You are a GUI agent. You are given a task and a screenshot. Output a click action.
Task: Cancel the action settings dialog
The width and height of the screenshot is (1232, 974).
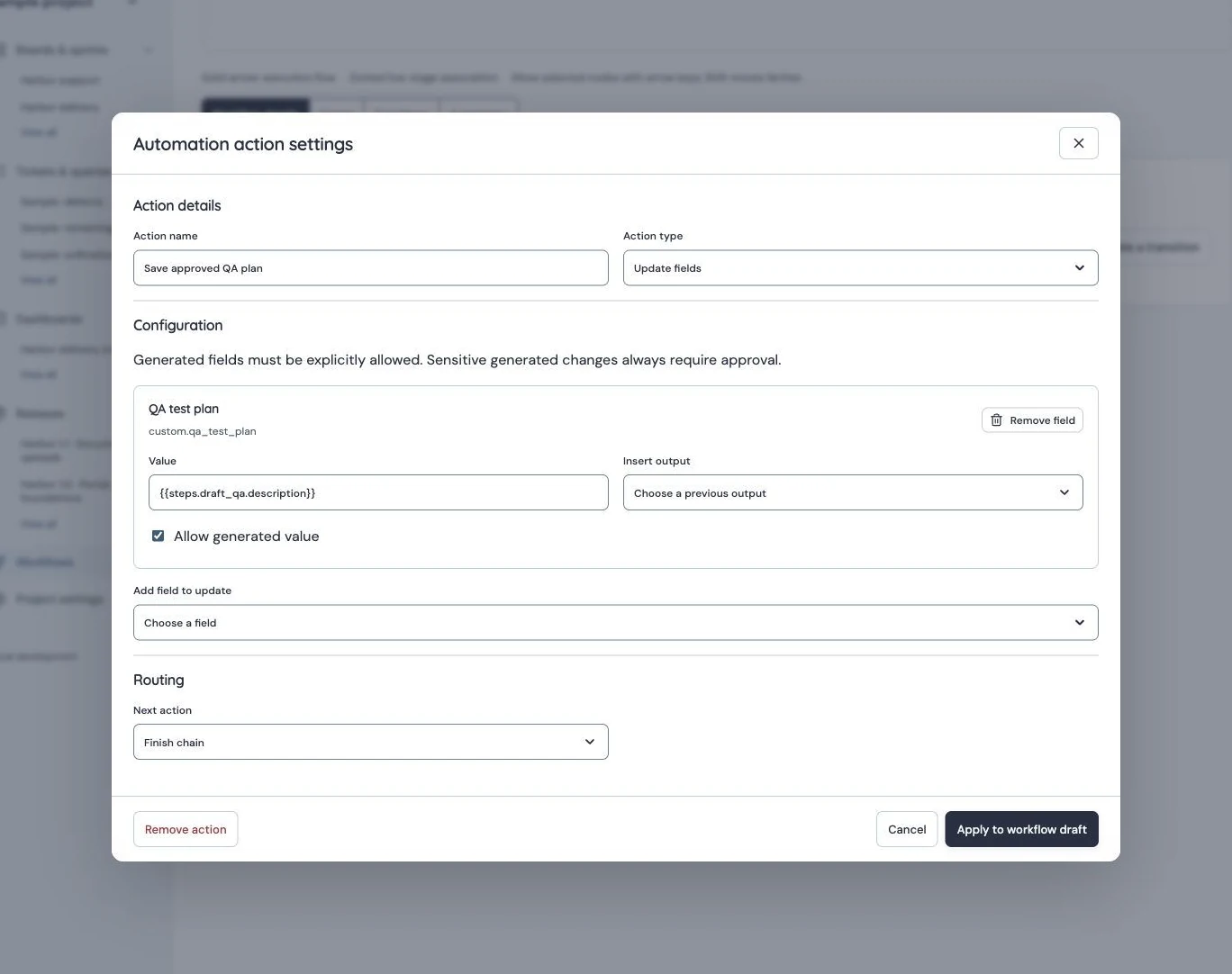pos(907,829)
